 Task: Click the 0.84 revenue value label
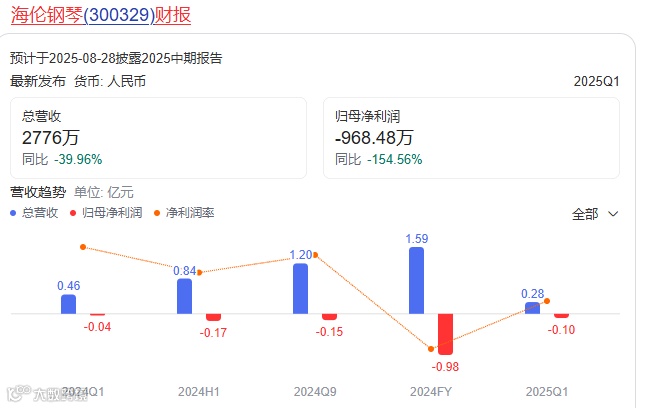(x=185, y=271)
